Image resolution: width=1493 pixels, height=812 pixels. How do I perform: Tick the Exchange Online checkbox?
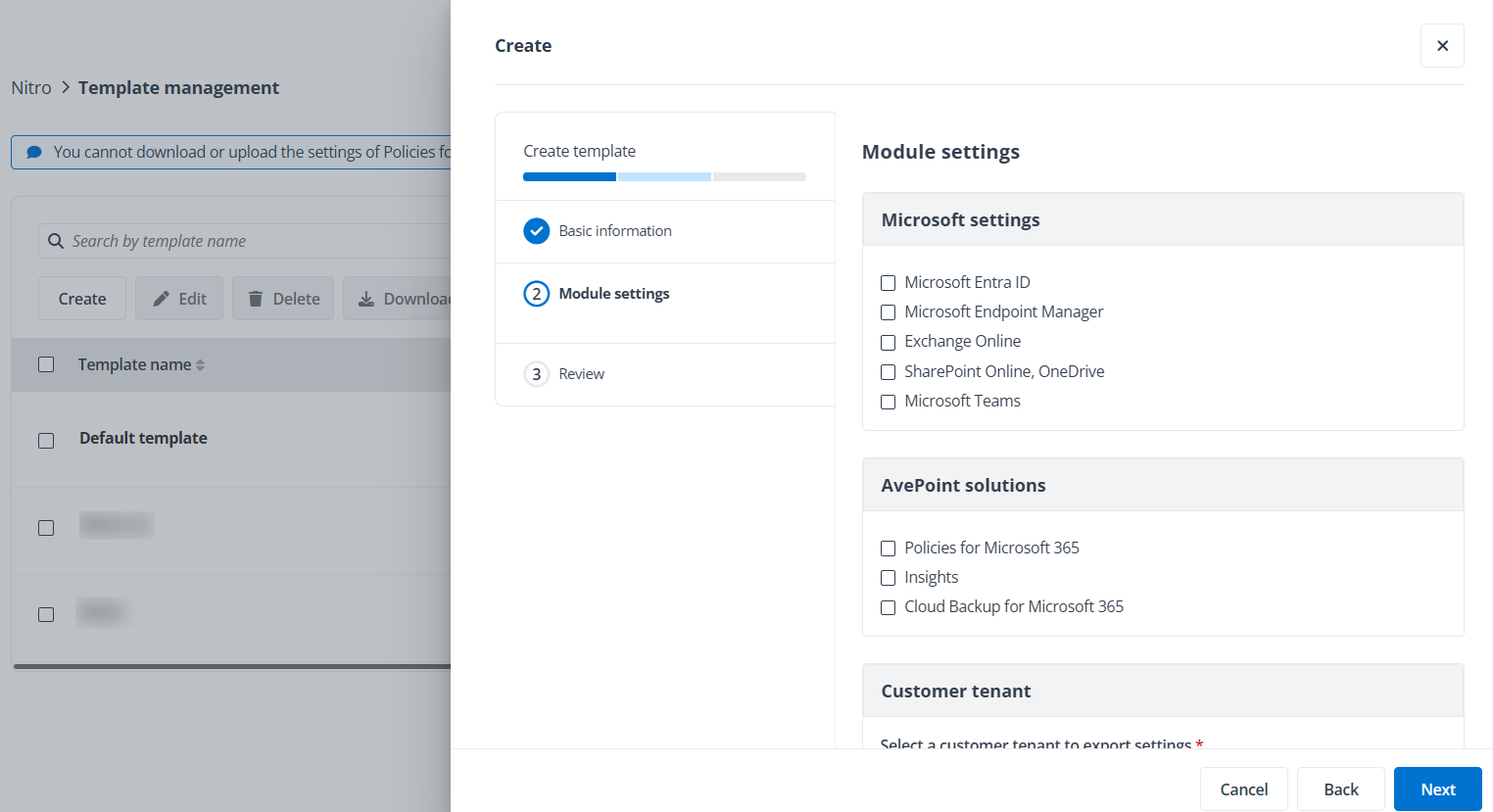click(889, 343)
